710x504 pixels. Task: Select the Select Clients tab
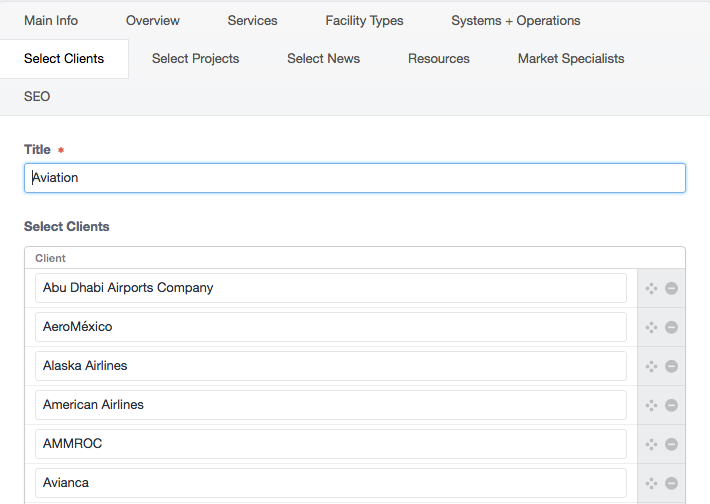[x=64, y=59]
